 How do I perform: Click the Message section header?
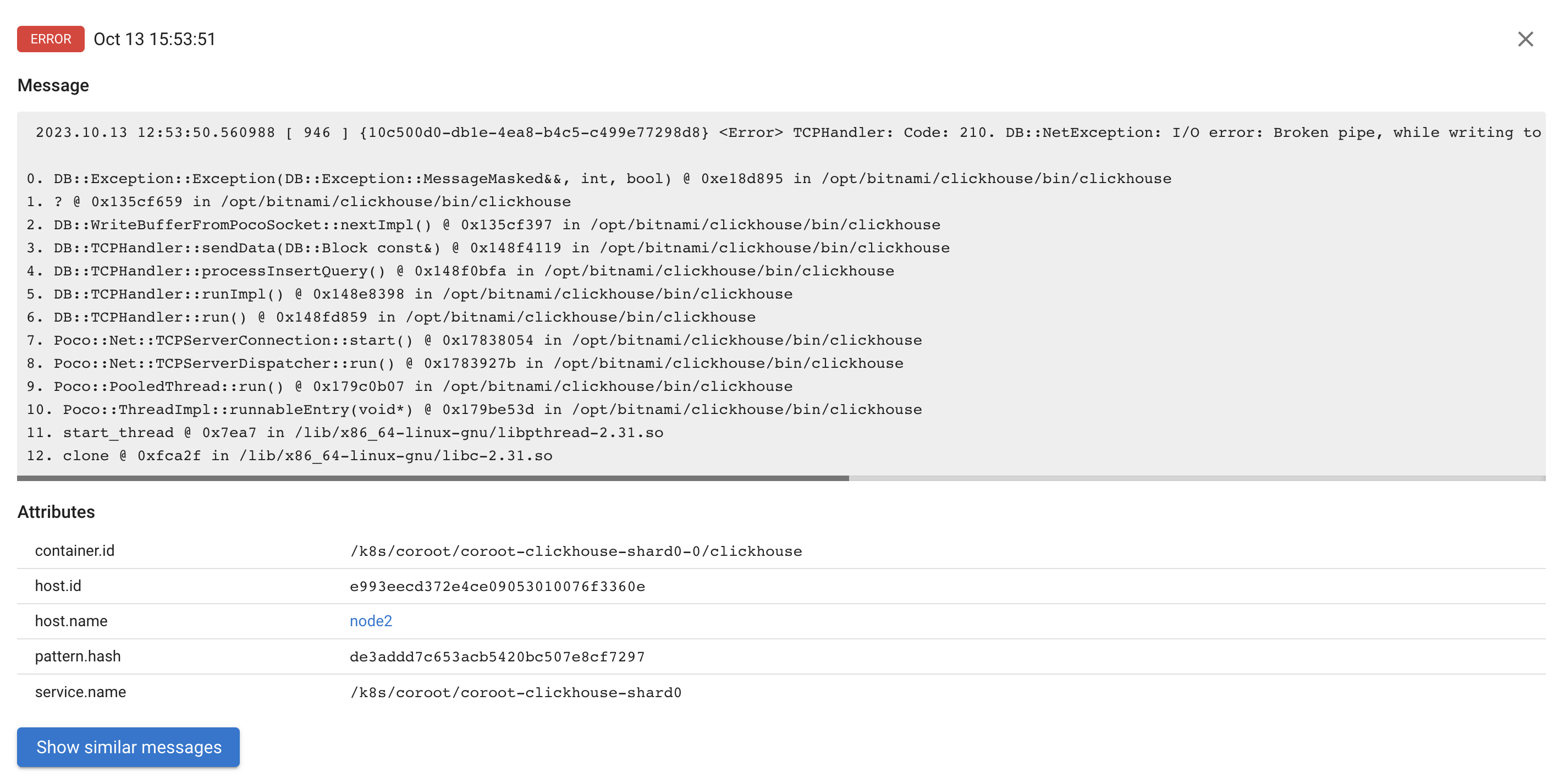[x=54, y=85]
